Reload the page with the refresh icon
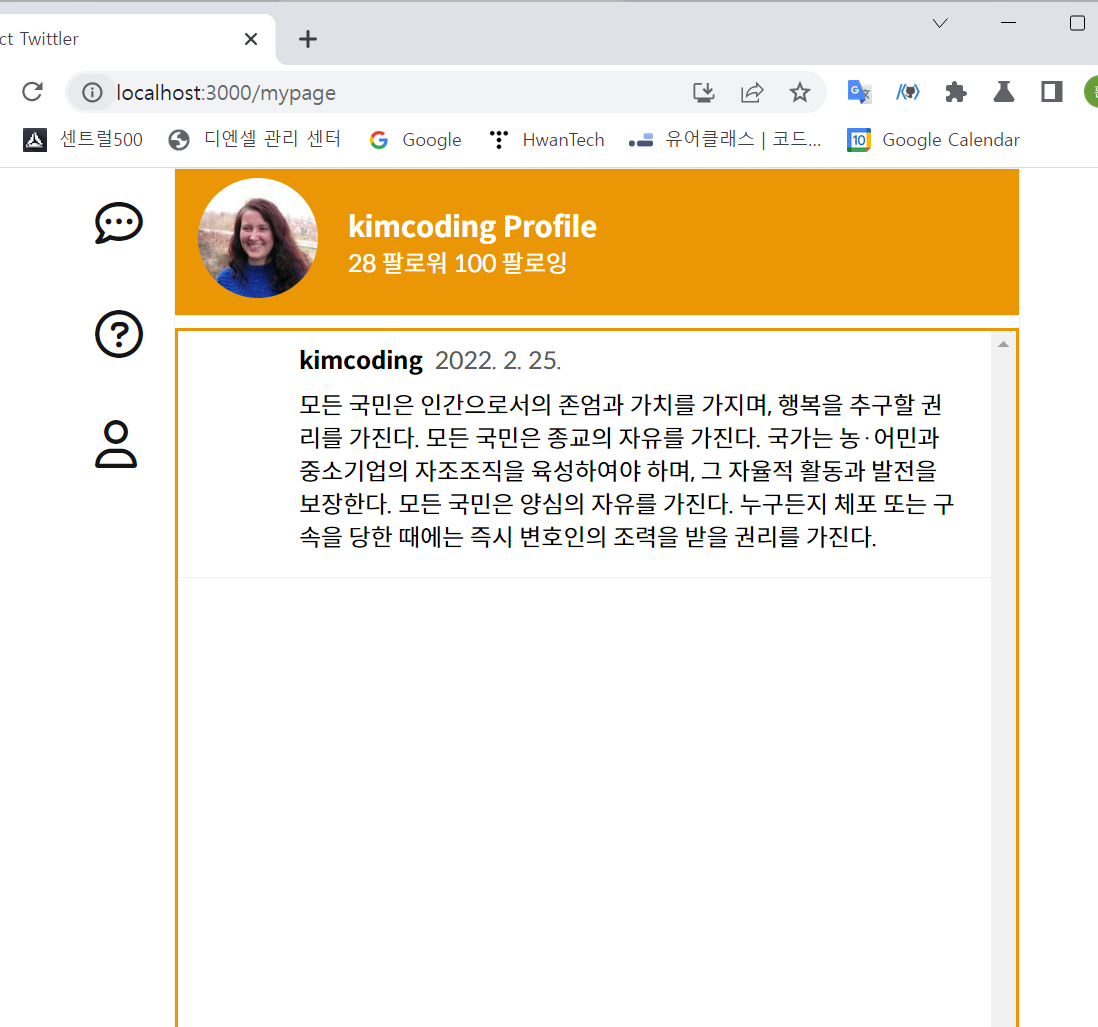The width and height of the screenshot is (1098, 1027). click(32, 92)
